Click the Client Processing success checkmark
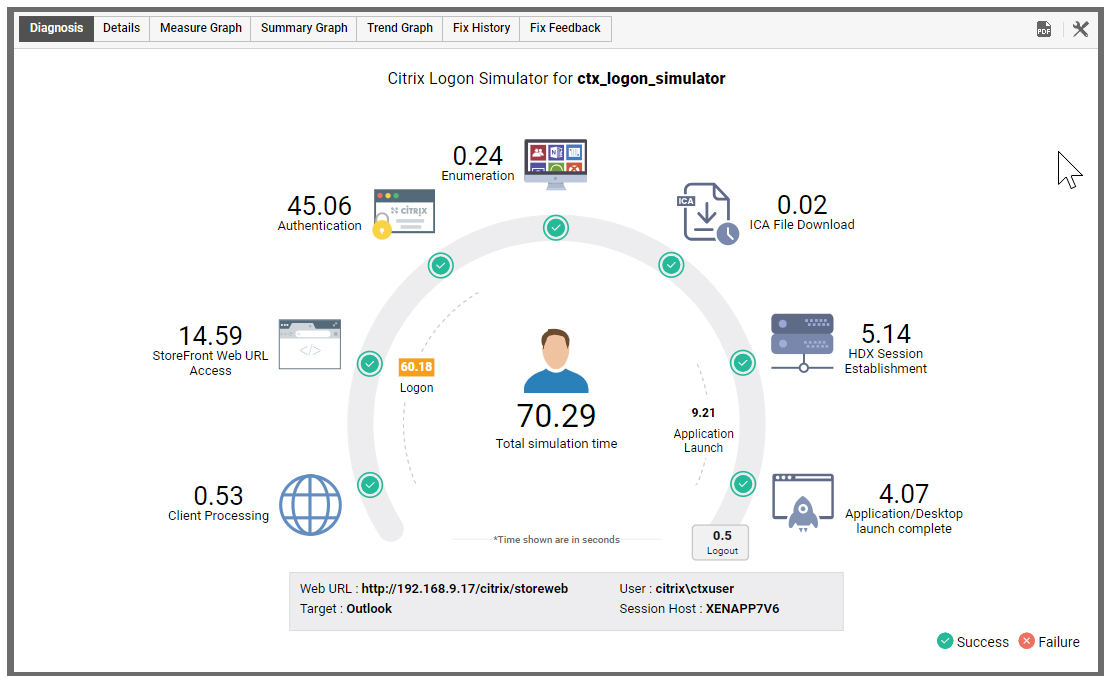1111x682 pixels. pos(370,485)
